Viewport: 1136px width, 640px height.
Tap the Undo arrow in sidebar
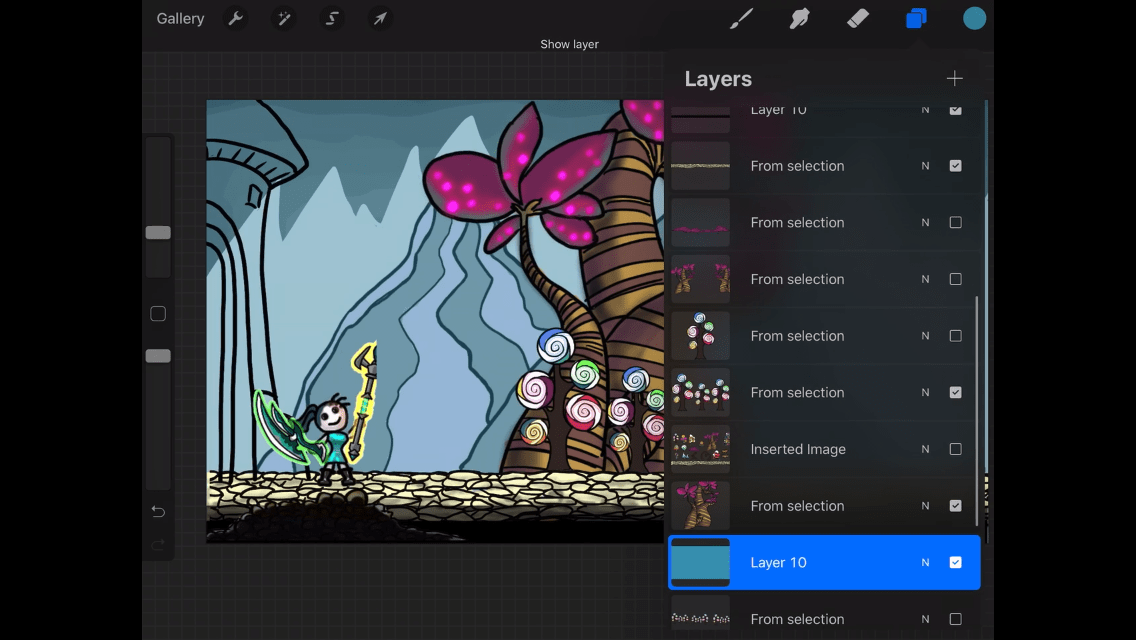pyautogui.click(x=158, y=512)
